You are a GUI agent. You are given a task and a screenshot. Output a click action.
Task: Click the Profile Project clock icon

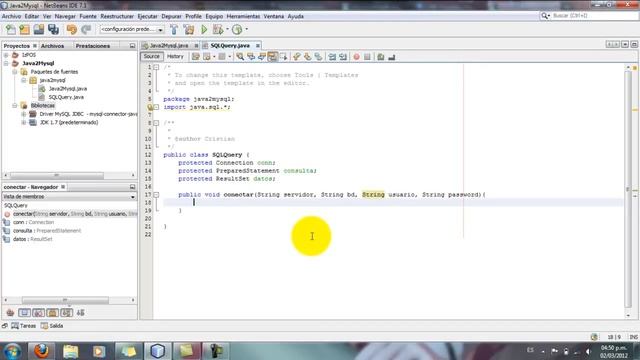(x=237, y=29)
